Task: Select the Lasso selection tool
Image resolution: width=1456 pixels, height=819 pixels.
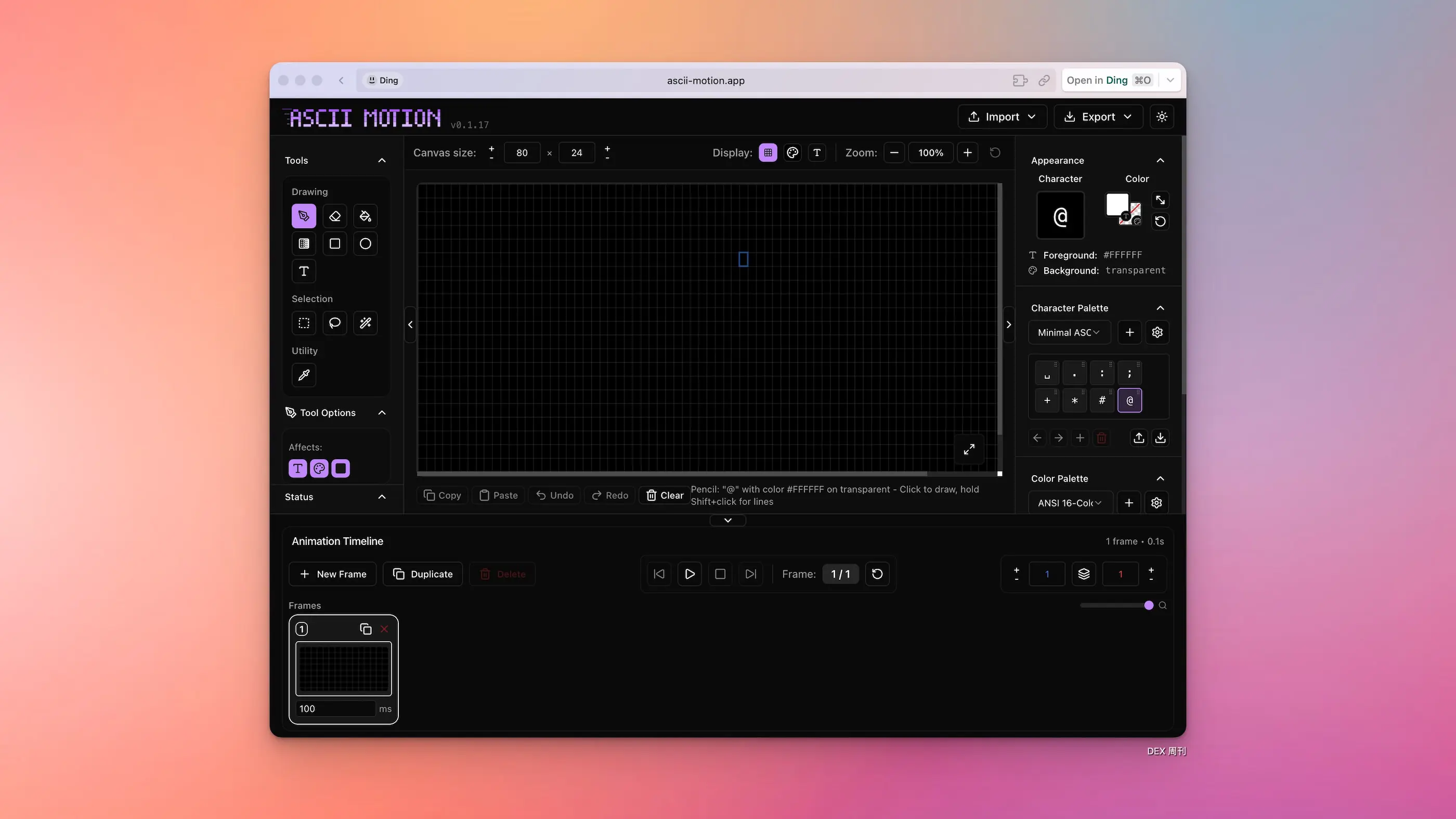Action: (334, 323)
